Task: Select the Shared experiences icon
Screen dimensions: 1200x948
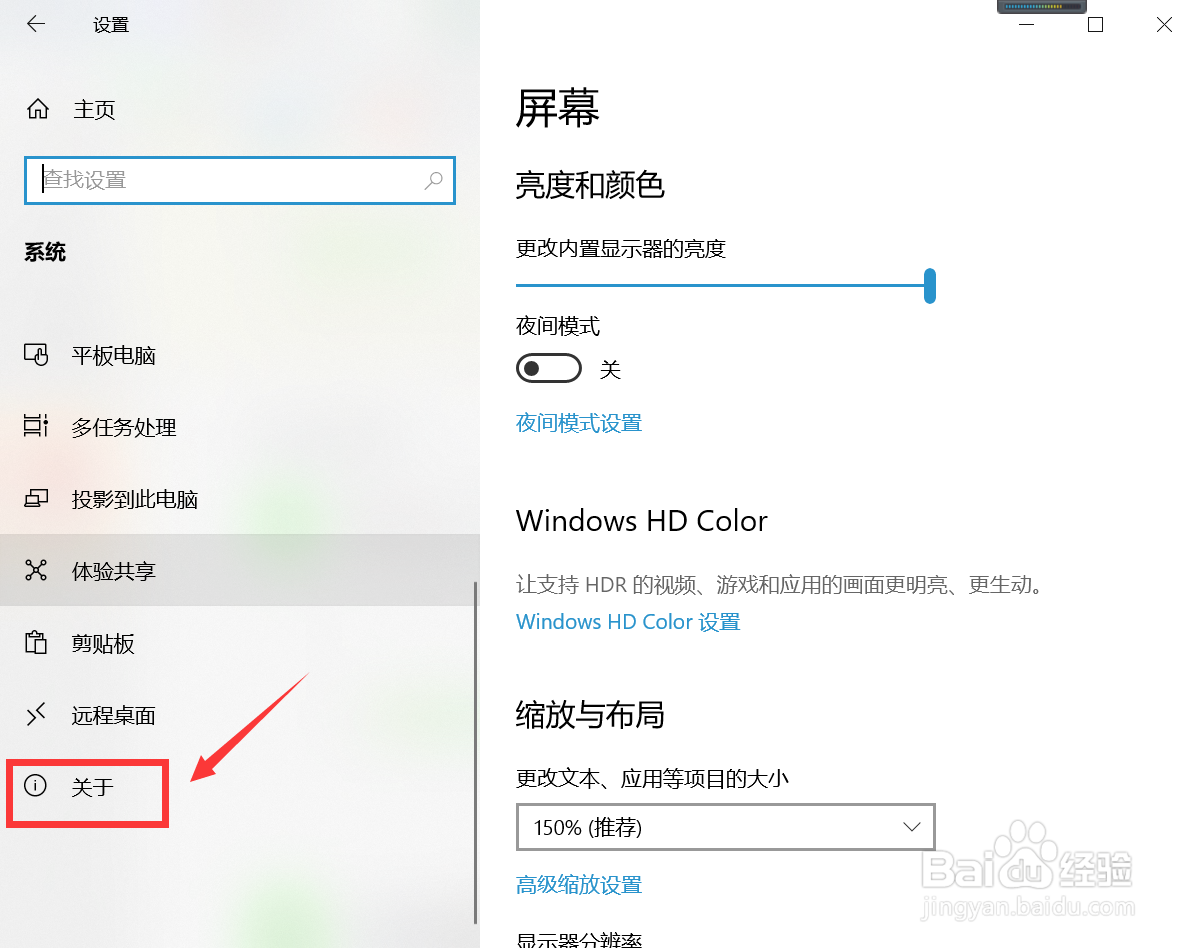Action: pos(36,571)
